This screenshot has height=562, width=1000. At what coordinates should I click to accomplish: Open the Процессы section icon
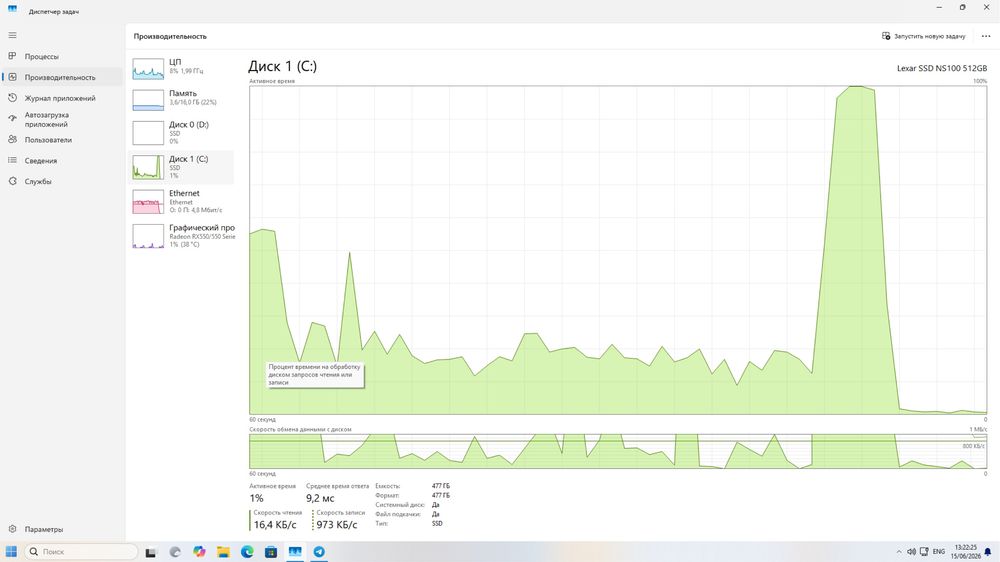(x=12, y=56)
